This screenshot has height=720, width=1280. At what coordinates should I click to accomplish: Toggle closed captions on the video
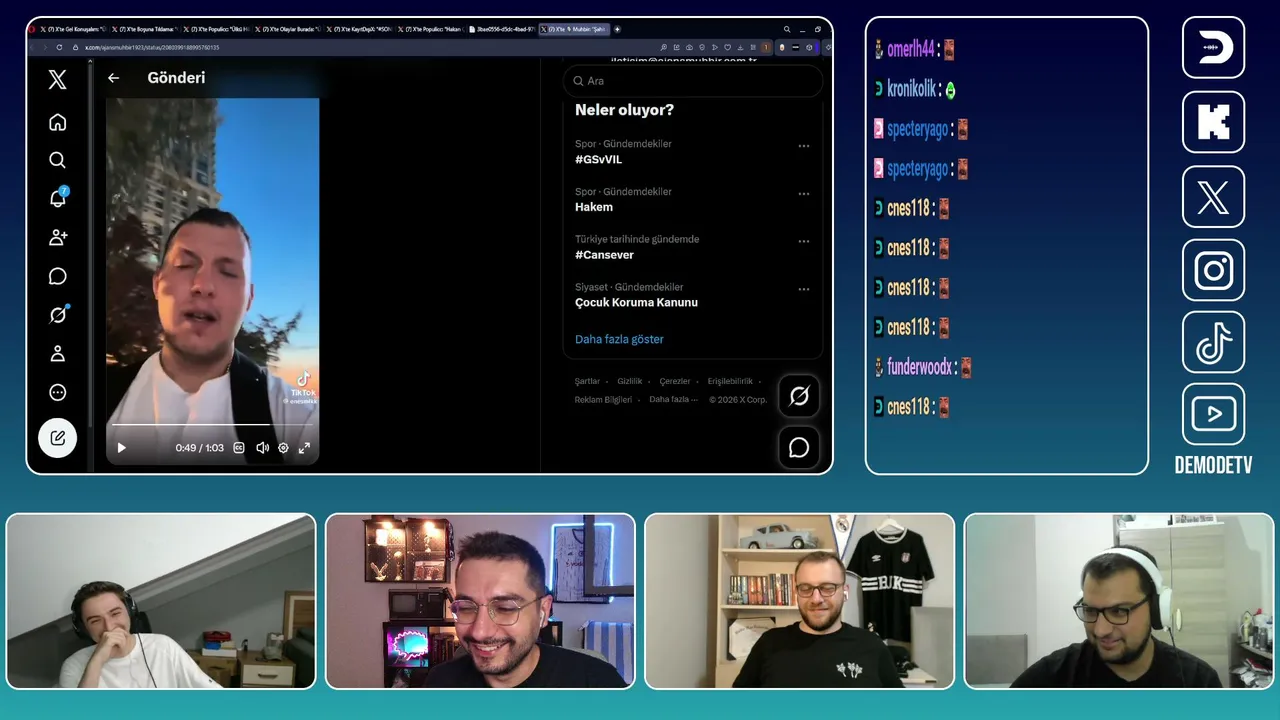(x=239, y=448)
